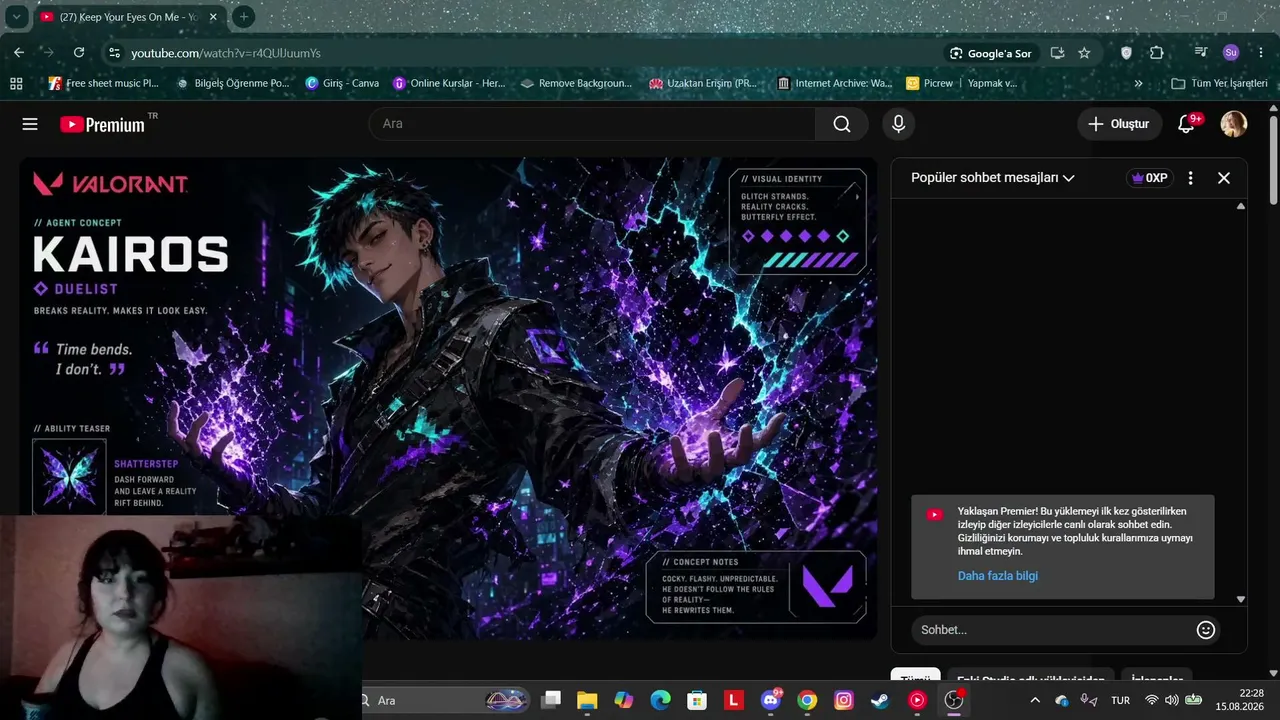
Task: Open Steam from the taskbar
Action: point(880,701)
